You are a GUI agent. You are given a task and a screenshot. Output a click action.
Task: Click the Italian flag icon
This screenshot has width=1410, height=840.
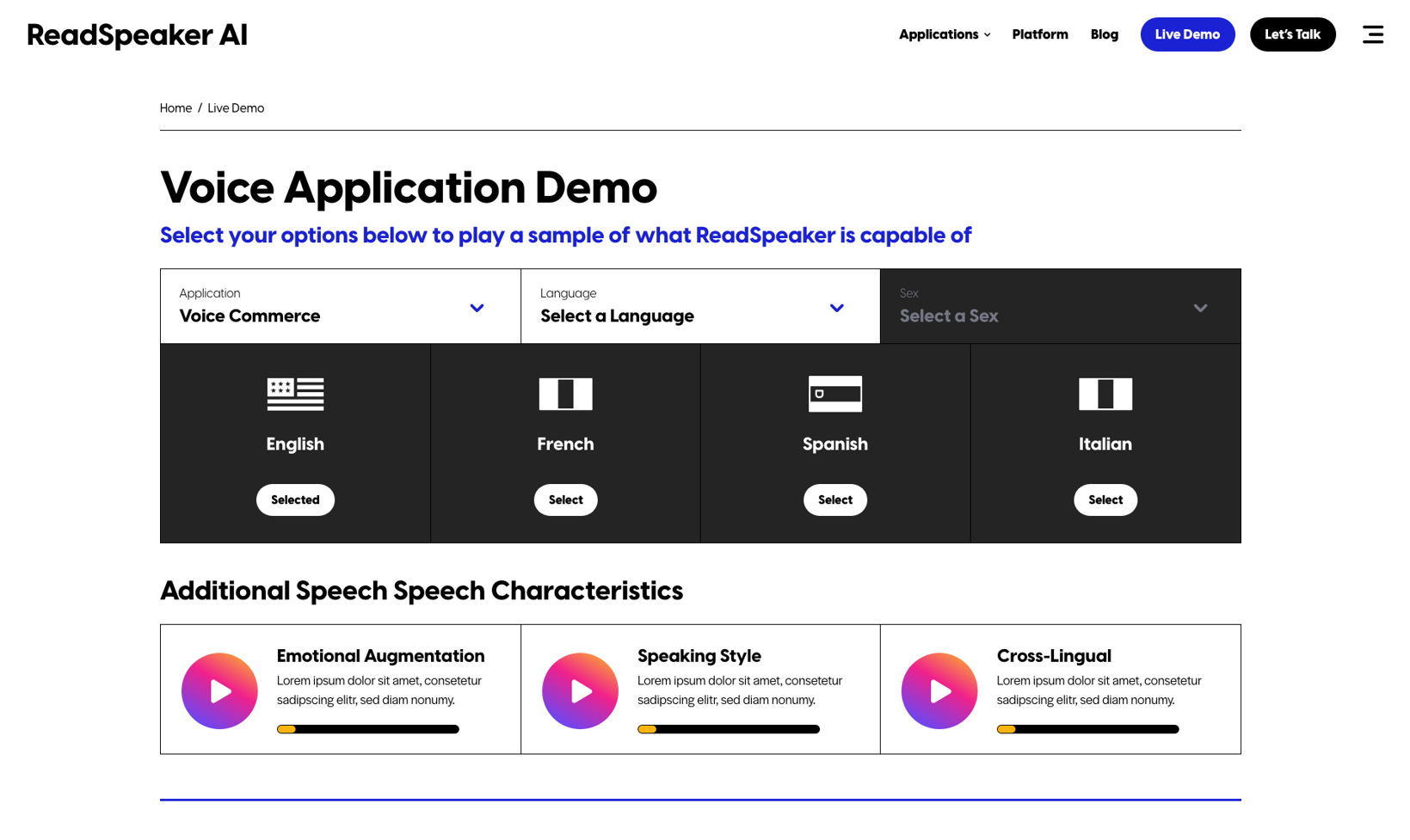click(1105, 394)
